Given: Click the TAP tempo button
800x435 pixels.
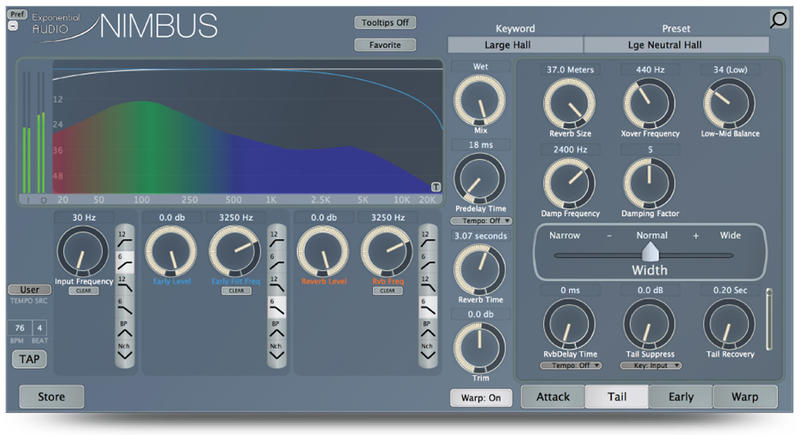Looking at the screenshot, I should click(x=29, y=359).
